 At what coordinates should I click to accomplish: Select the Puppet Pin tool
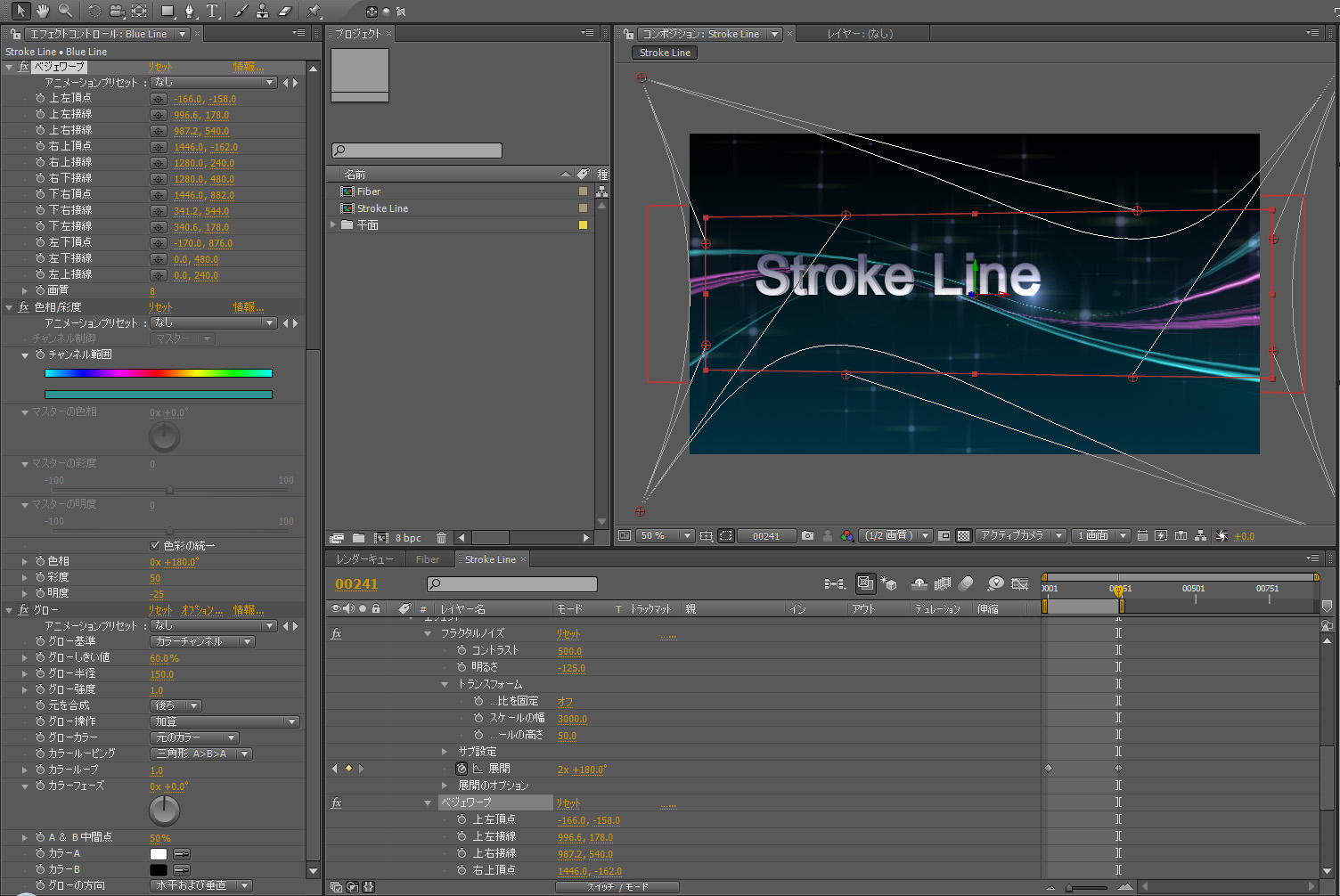pyautogui.click(x=314, y=11)
